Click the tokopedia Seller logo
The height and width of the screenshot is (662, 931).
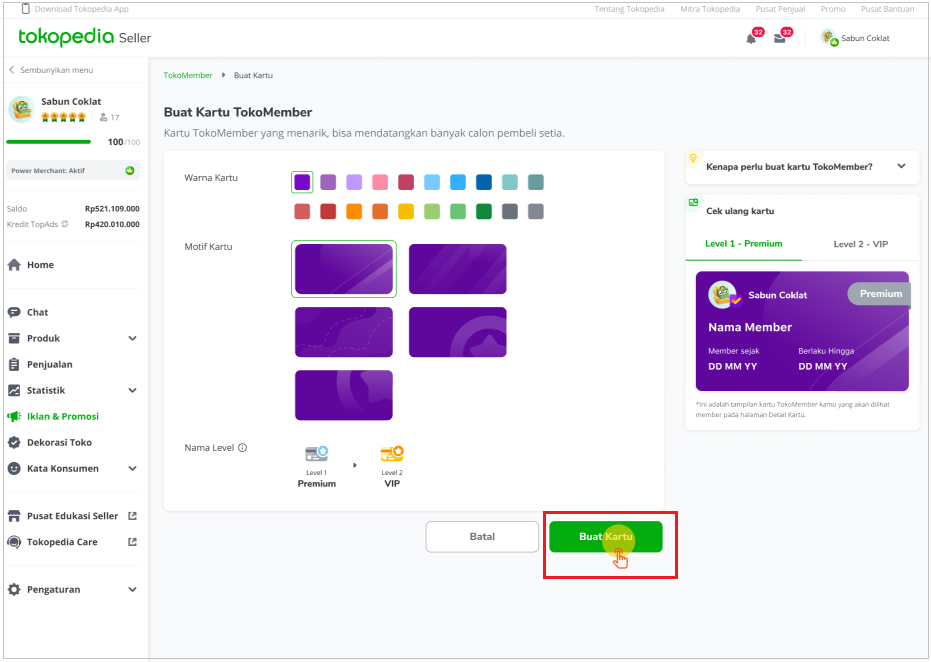(x=84, y=37)
